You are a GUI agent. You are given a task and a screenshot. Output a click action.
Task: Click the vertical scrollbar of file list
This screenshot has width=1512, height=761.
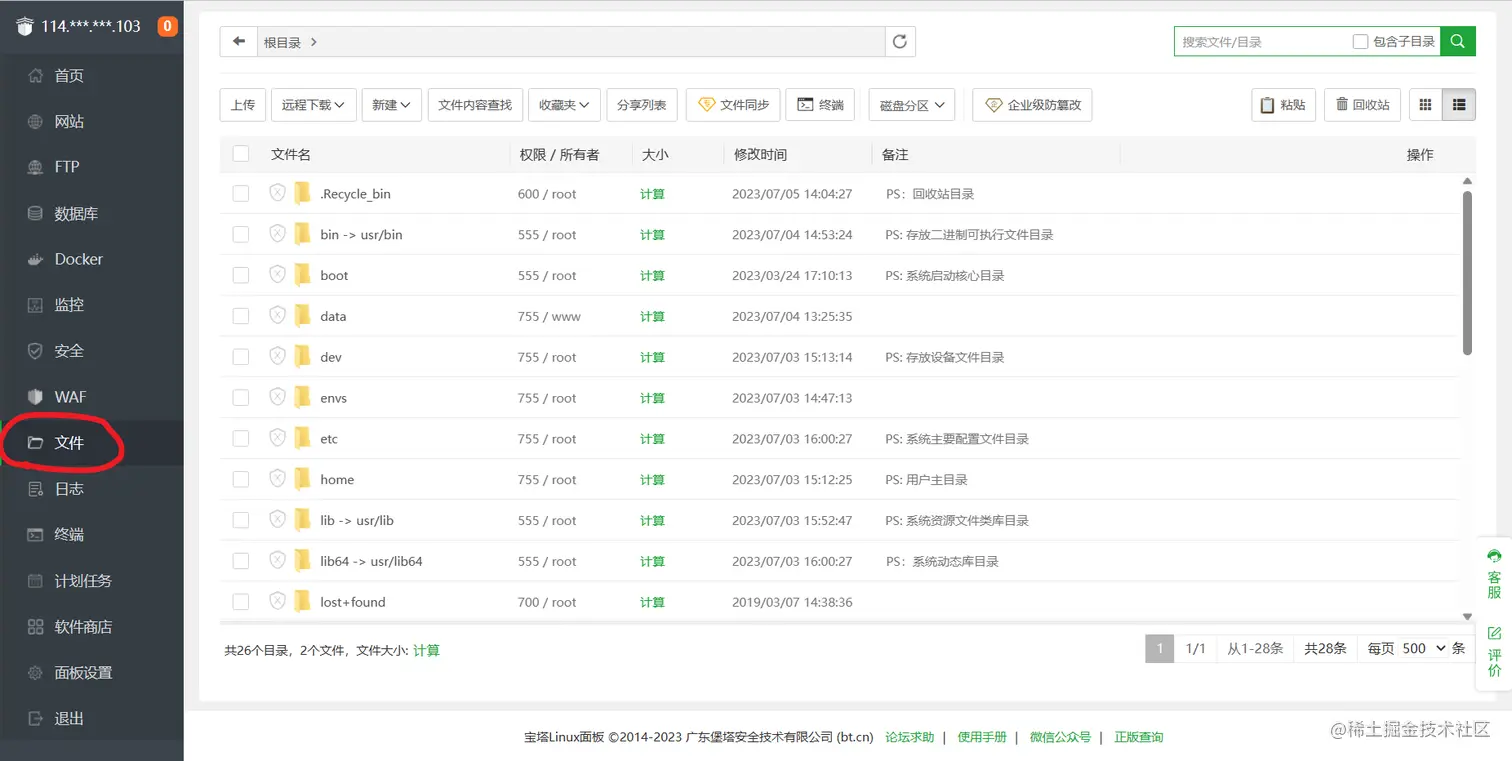pyautogui.click(x=1467, y=273)
